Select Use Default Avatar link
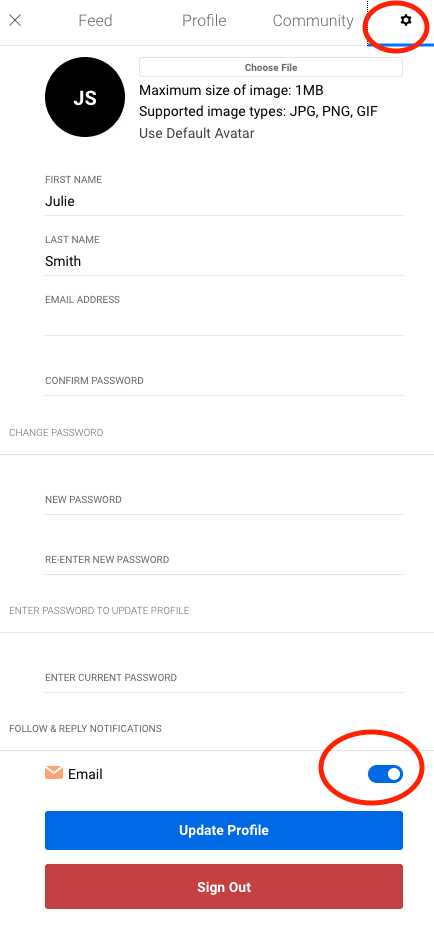 tap(197, 134)
